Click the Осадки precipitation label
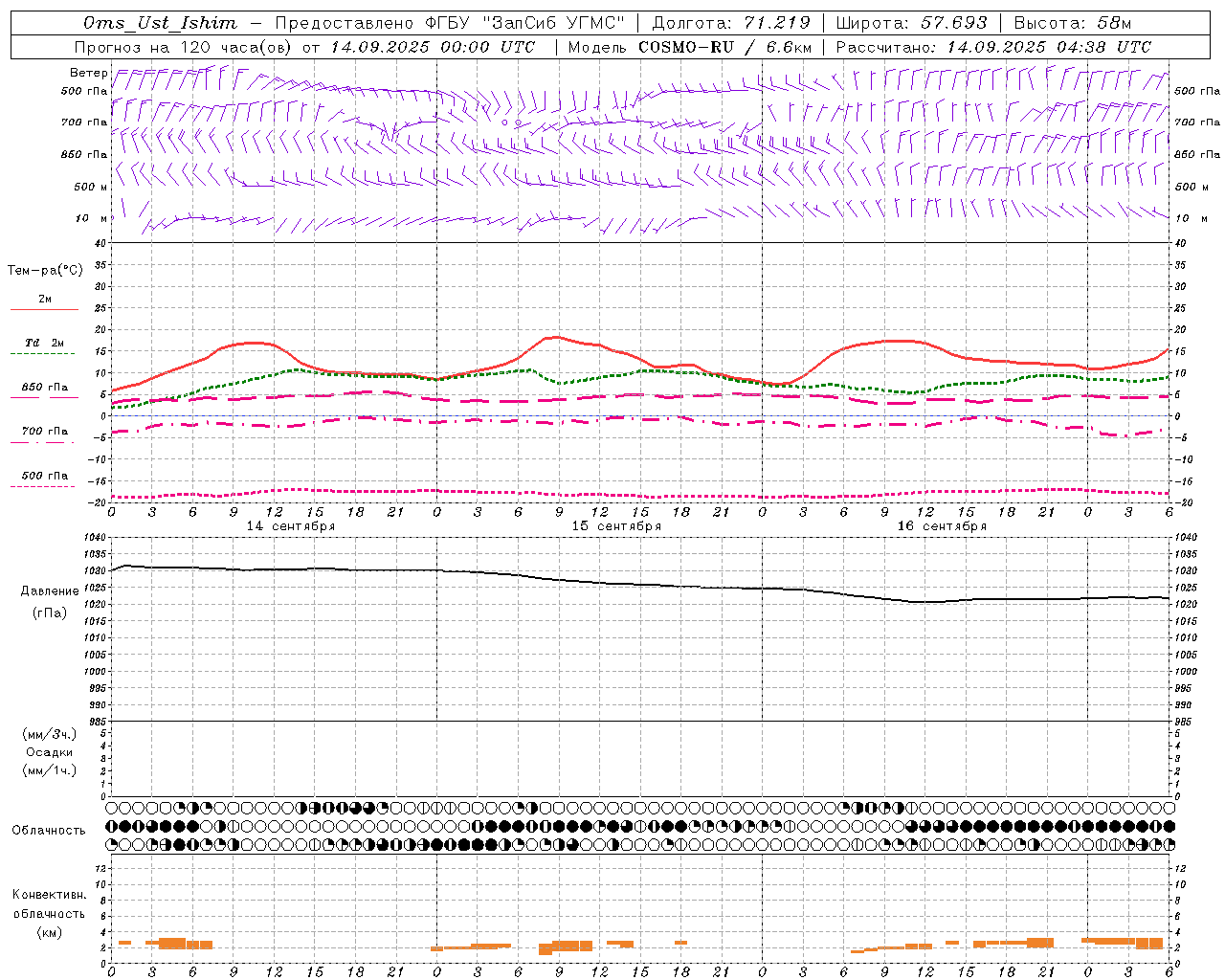 (50, 752)
